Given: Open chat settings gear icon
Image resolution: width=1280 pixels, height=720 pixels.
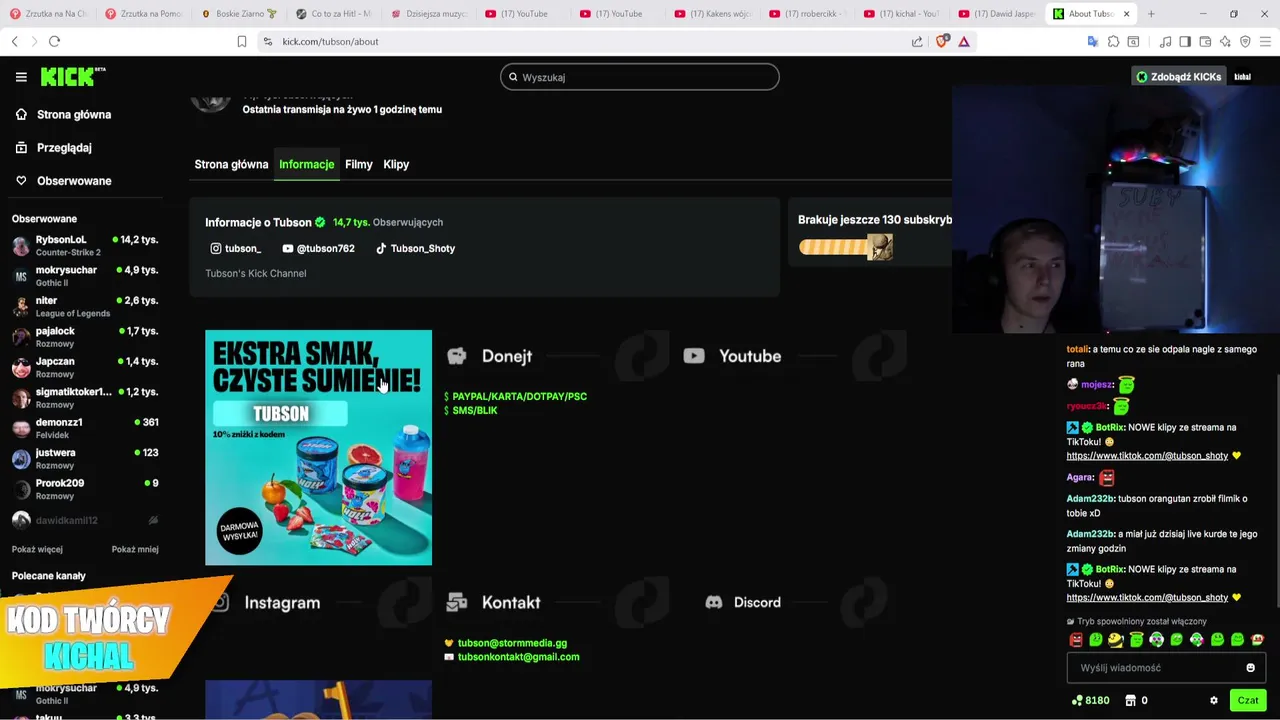Looking at the screenshot, I should (1214, 700).
